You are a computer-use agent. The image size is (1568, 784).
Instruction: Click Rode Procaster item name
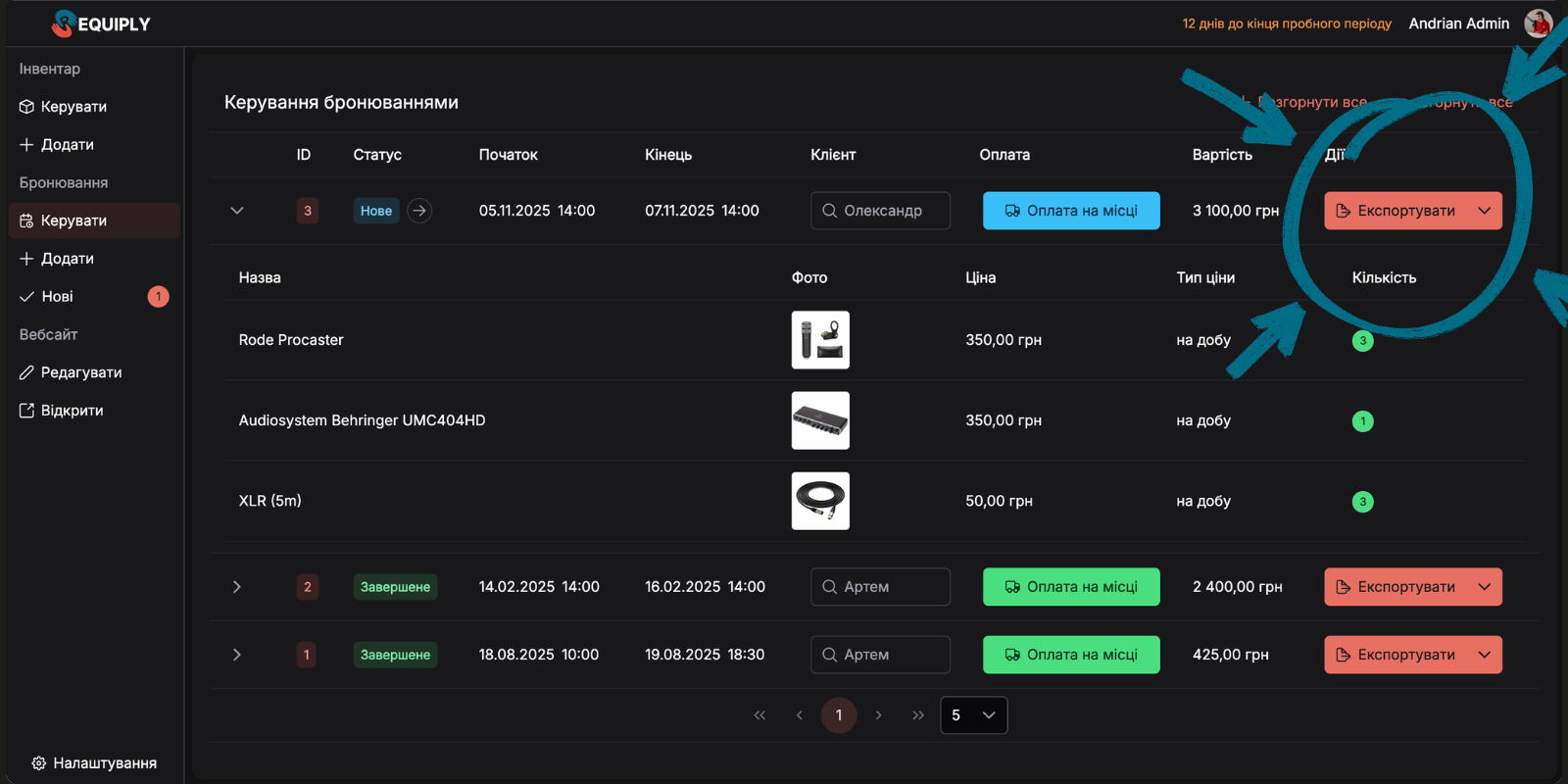coord(291,340)
